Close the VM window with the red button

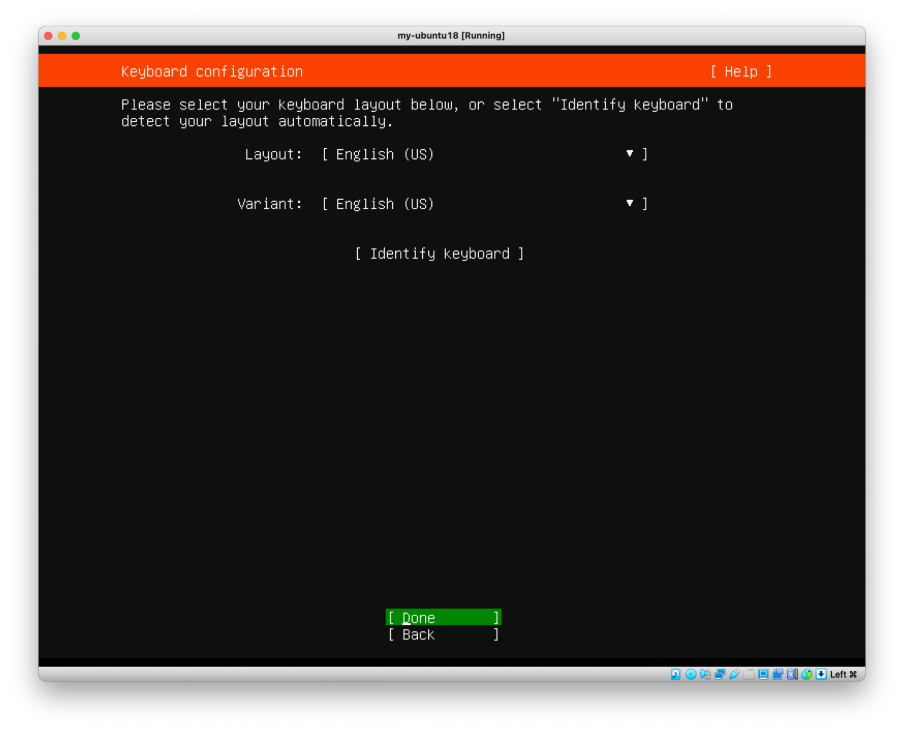(x=48, y=36)
